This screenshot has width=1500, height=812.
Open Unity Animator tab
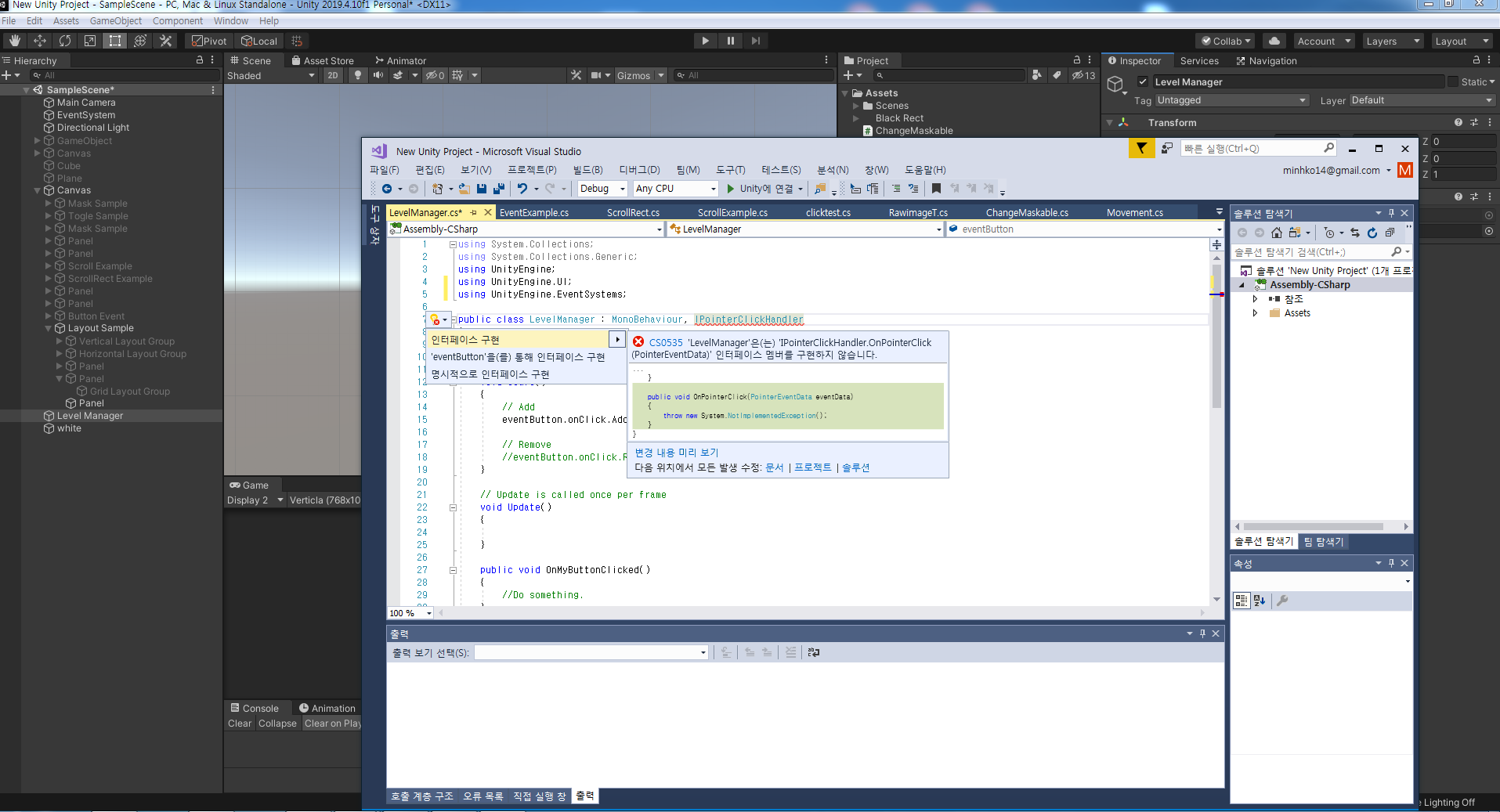[400, 60]
